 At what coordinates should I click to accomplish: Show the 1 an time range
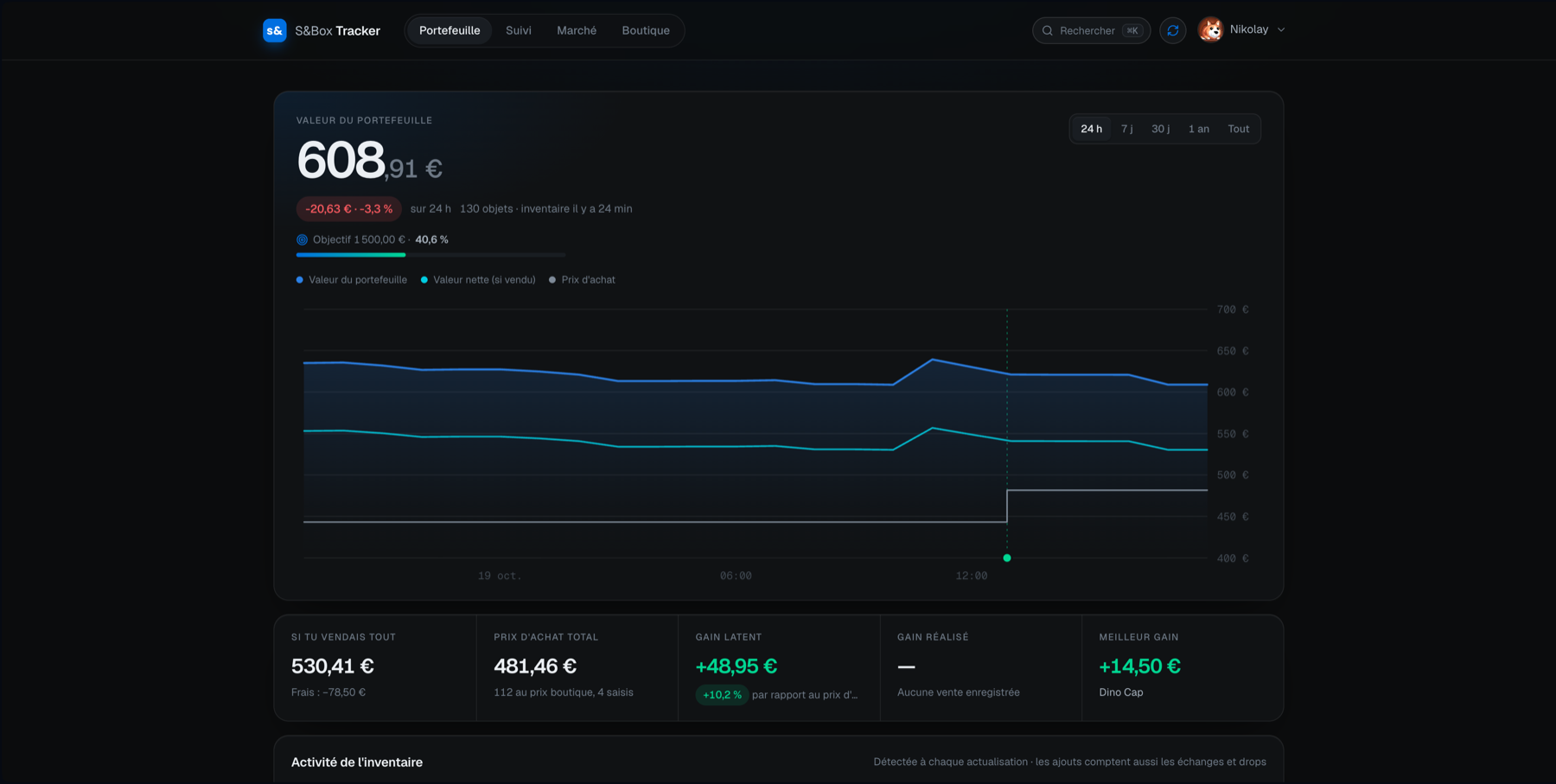1199,129
